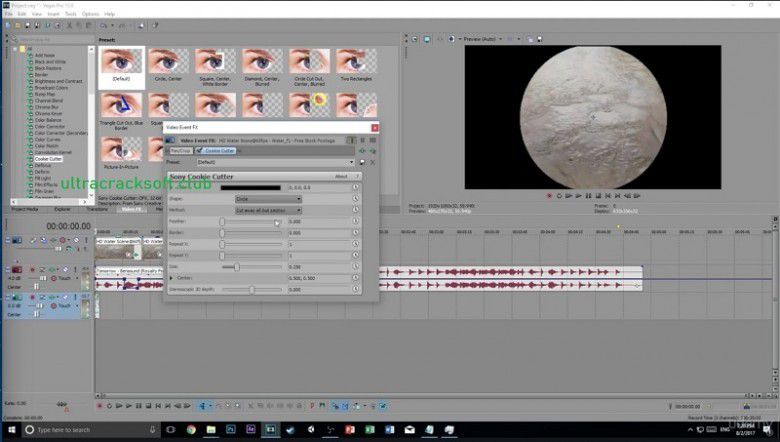Select Cookie Cutter in effects list
This screenshot has width=780, height=442.
[48, 159]
